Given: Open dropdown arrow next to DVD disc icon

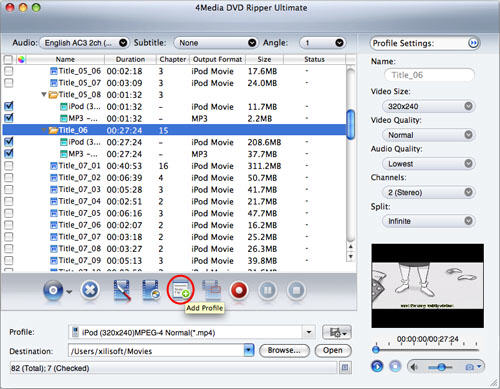Looking at the screenshot, I should [x=69, y=292].
